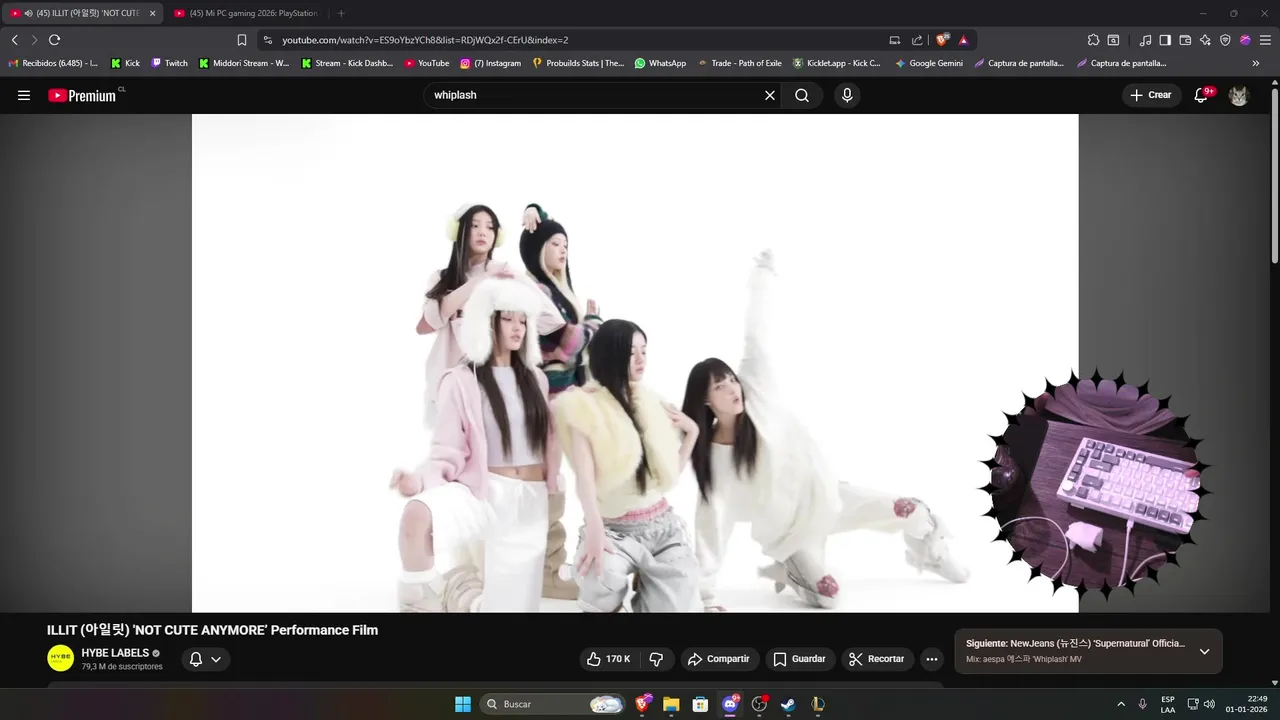Open the media control music note icon
The width and height of the screenshot is (1280, 720).
coord(1146,40)
